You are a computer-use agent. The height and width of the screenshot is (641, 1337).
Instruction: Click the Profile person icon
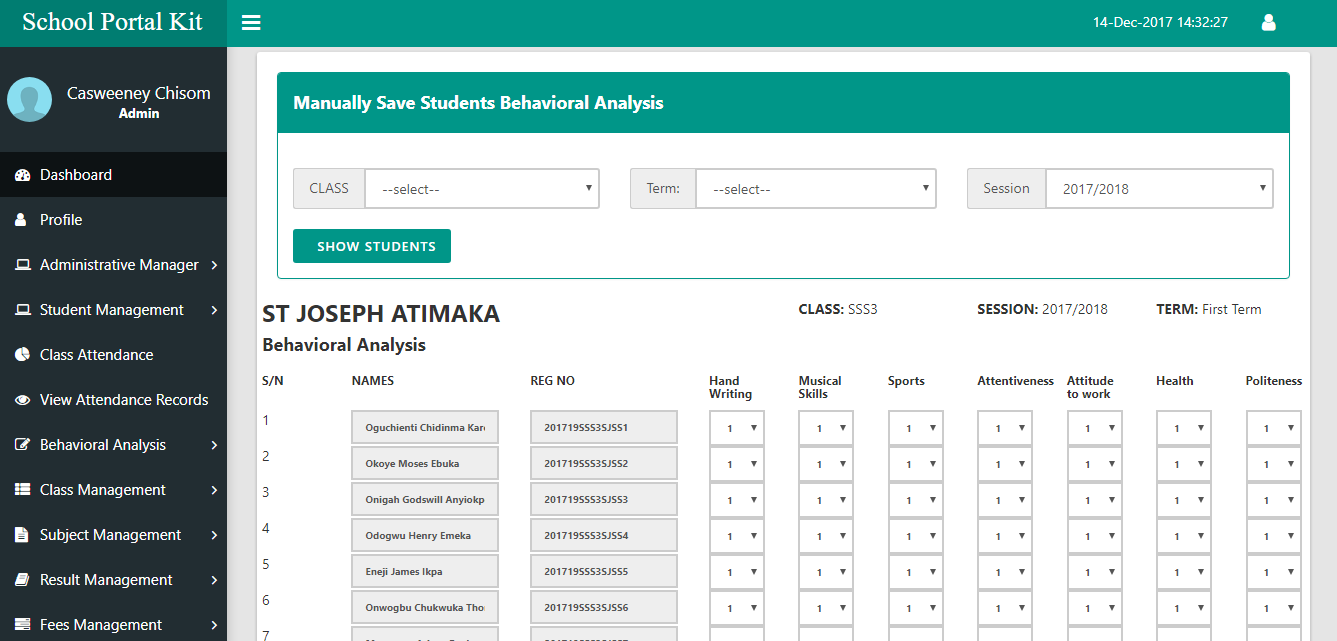(22, 220)
